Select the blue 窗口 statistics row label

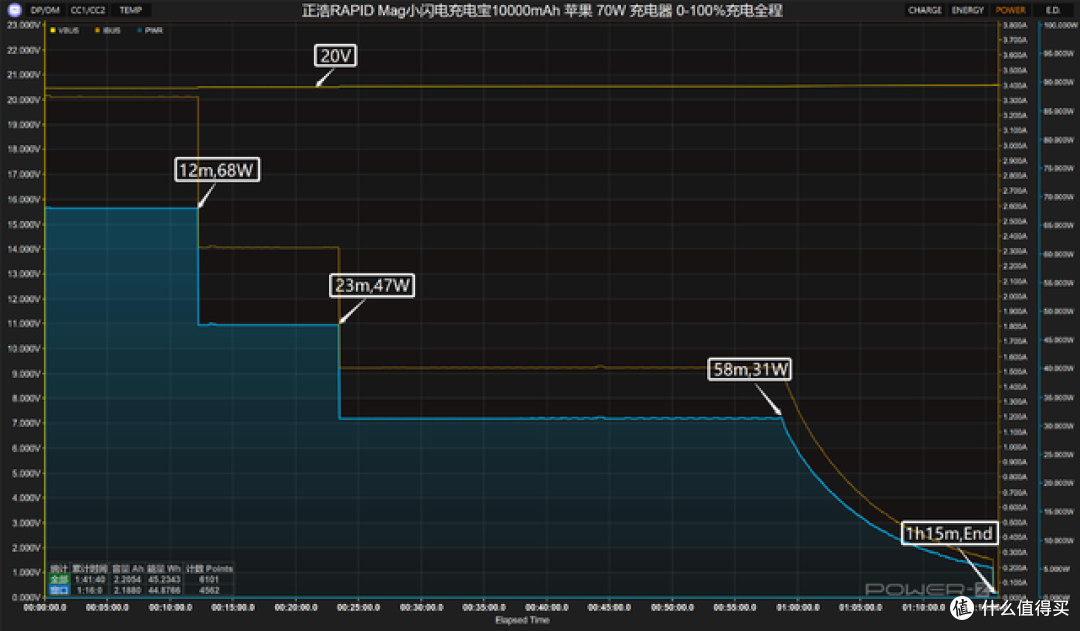(x=59, y=590)
